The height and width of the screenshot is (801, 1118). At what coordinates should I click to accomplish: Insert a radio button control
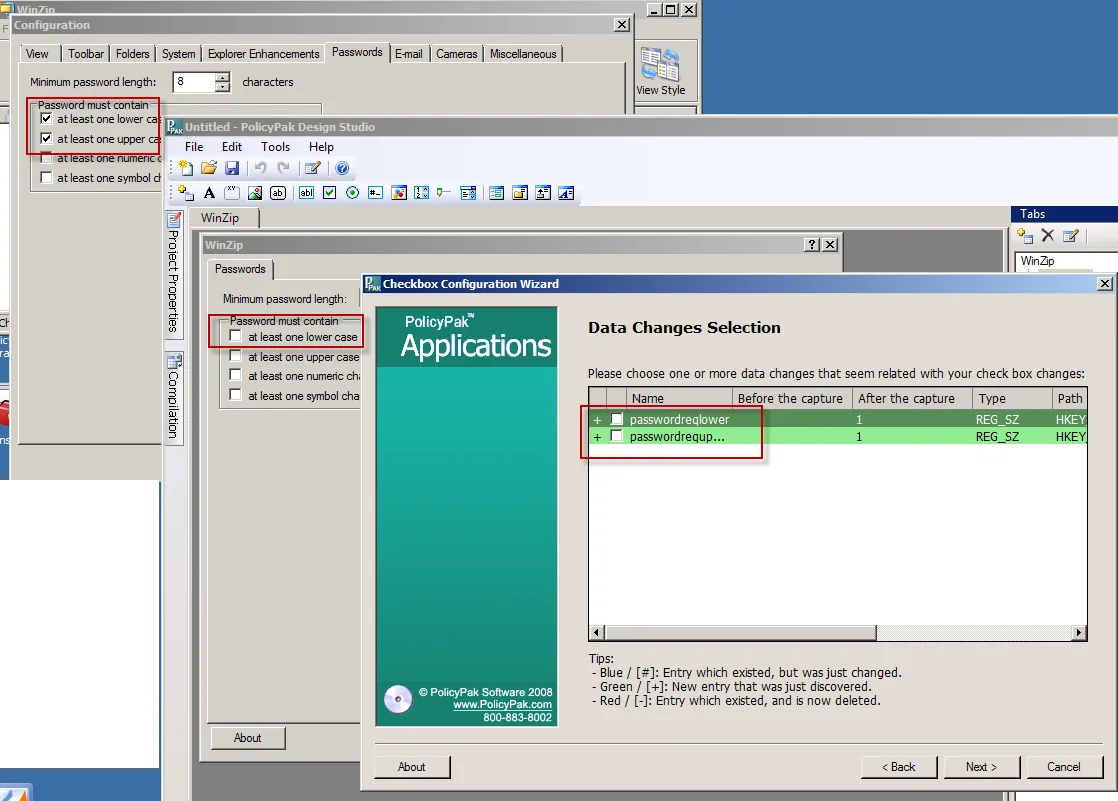click(x=352, y=193)
